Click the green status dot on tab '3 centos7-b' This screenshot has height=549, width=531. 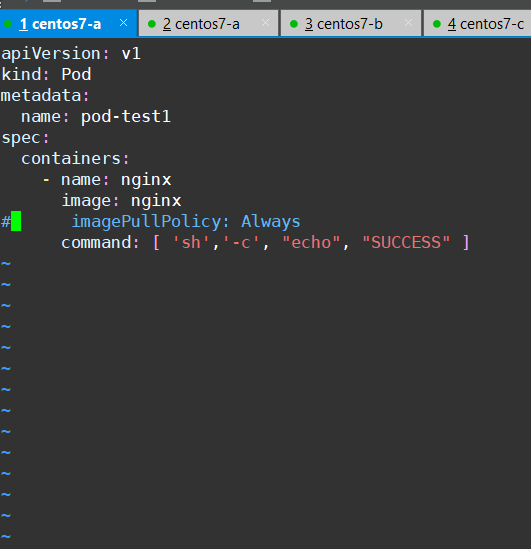(294, 24)
